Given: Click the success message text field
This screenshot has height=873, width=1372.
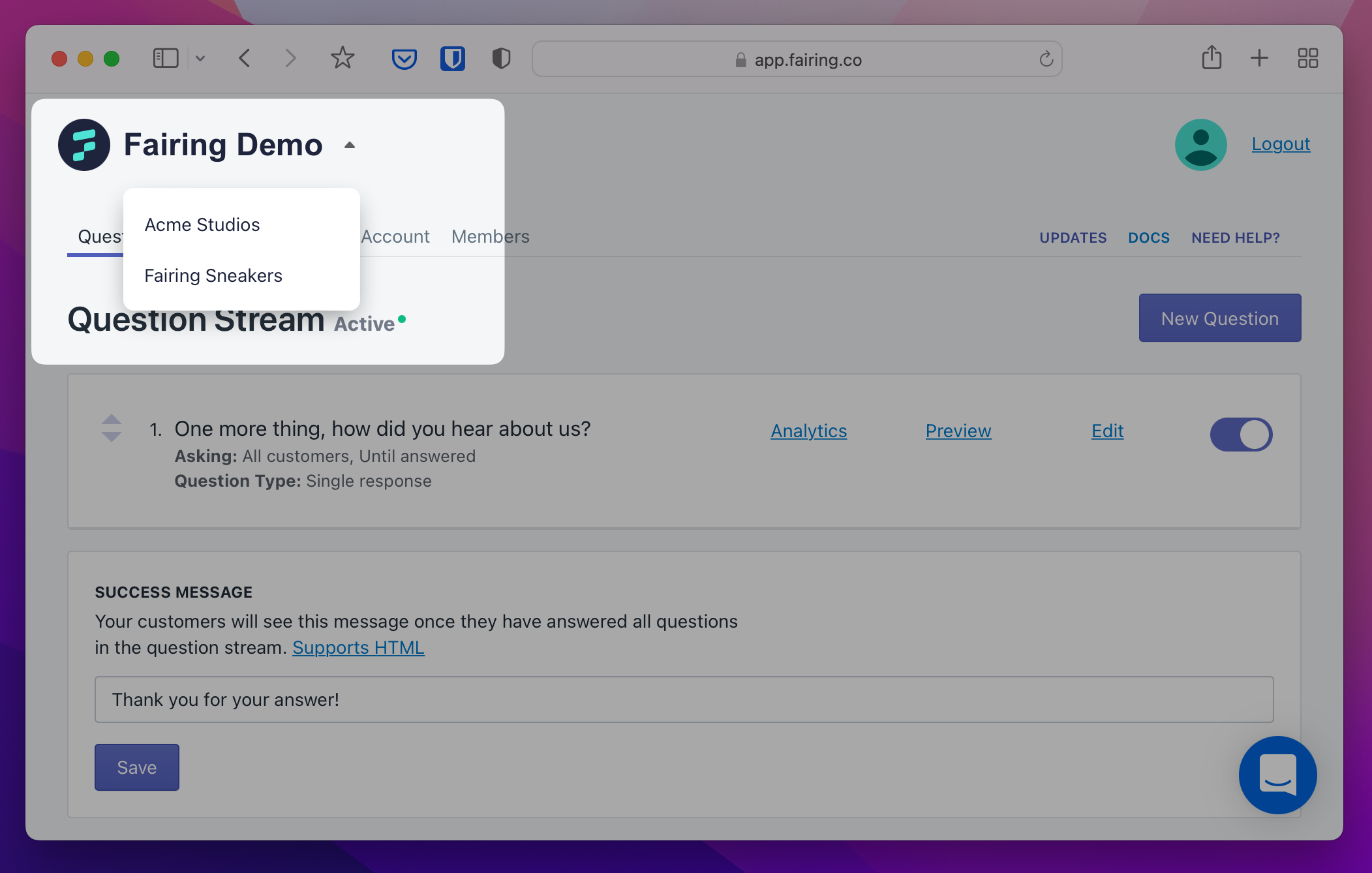Looking at the screenshot, I should [684, 699].
